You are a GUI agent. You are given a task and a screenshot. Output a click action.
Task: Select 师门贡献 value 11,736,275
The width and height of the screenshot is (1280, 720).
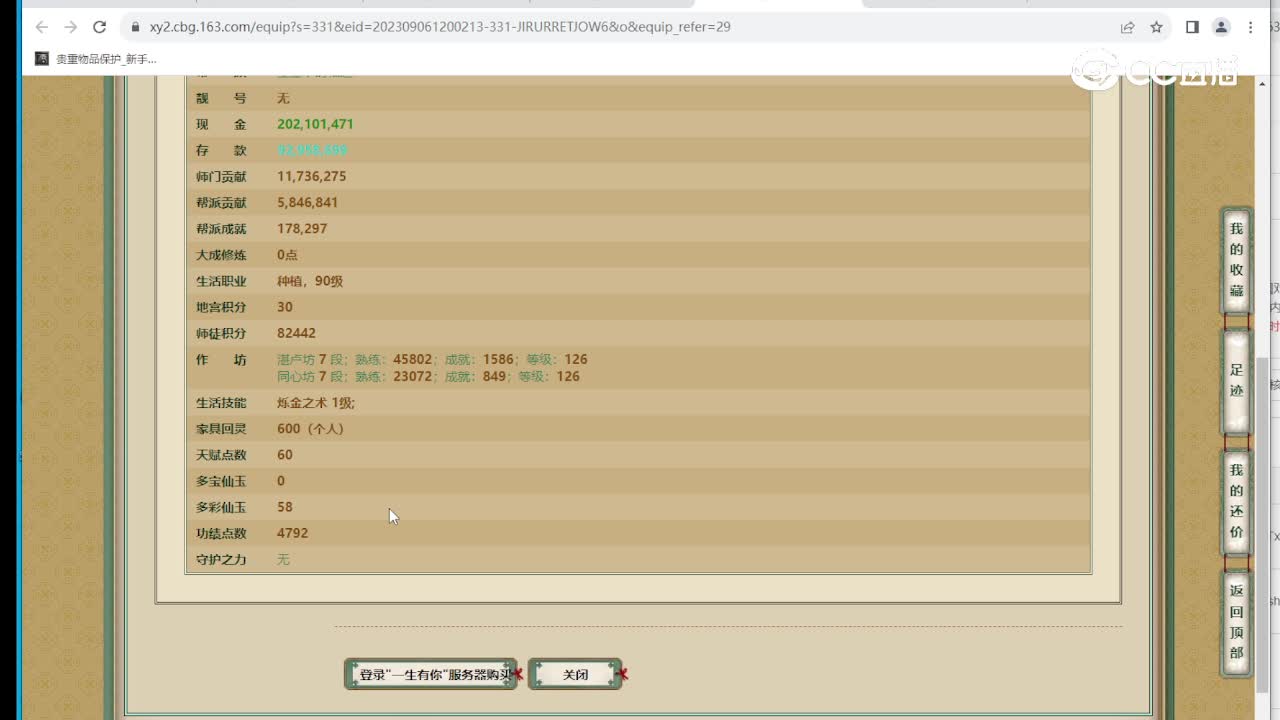point(311,176)
